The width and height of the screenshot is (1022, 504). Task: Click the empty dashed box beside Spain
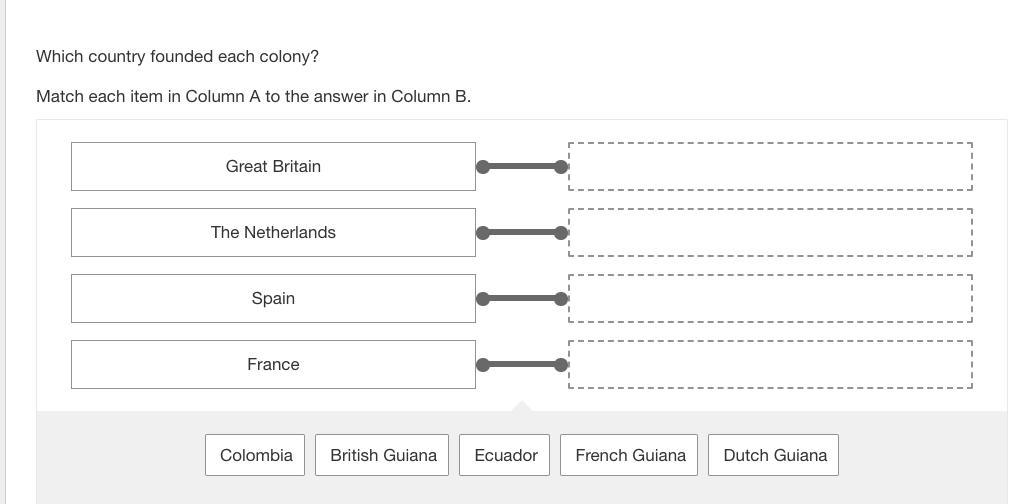coord(770,298)
